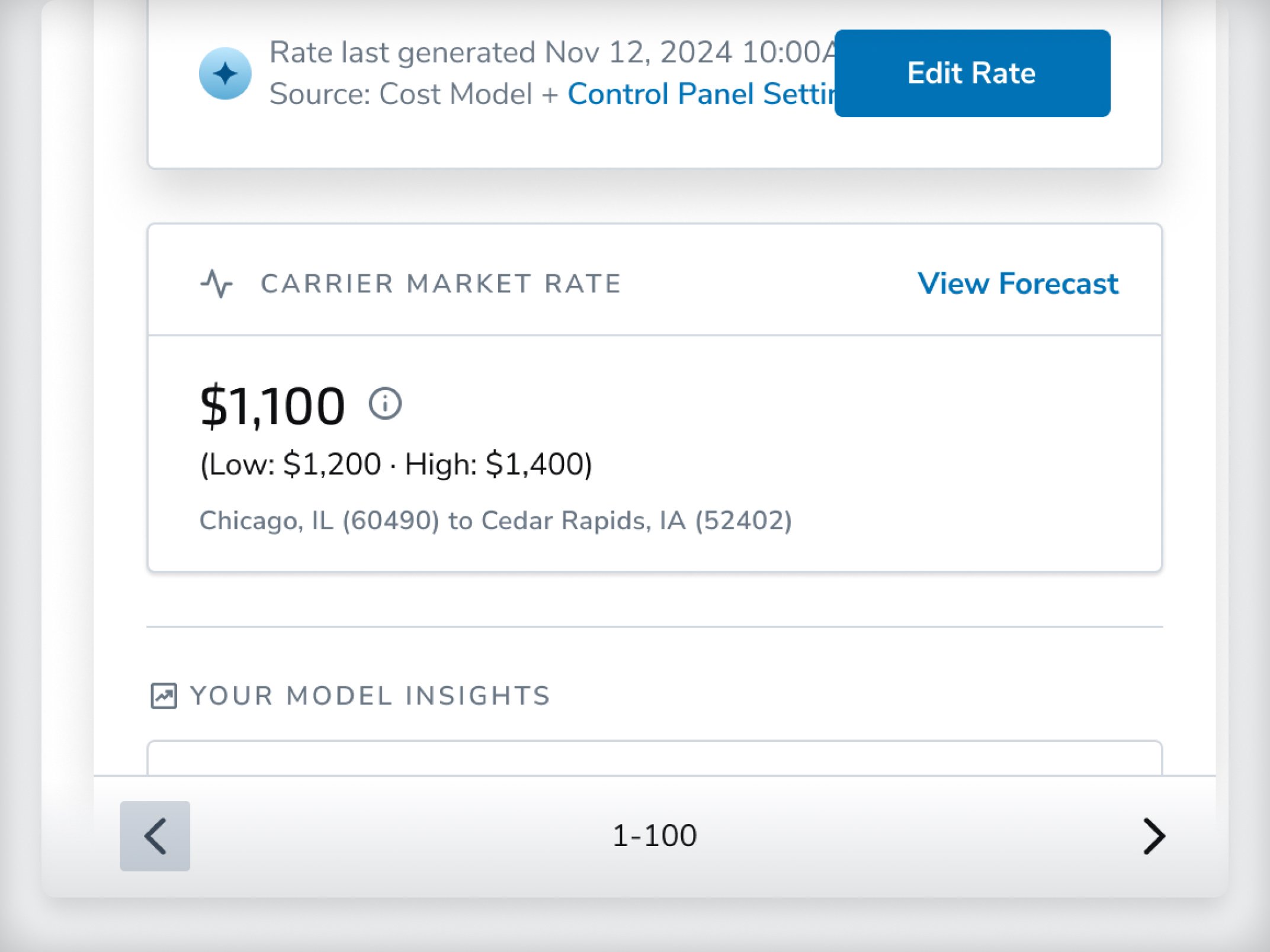The height and width of the screenshot is (952, 1270).
Task: Click the info icon next to $1,100
Action: tap(385, 404)
